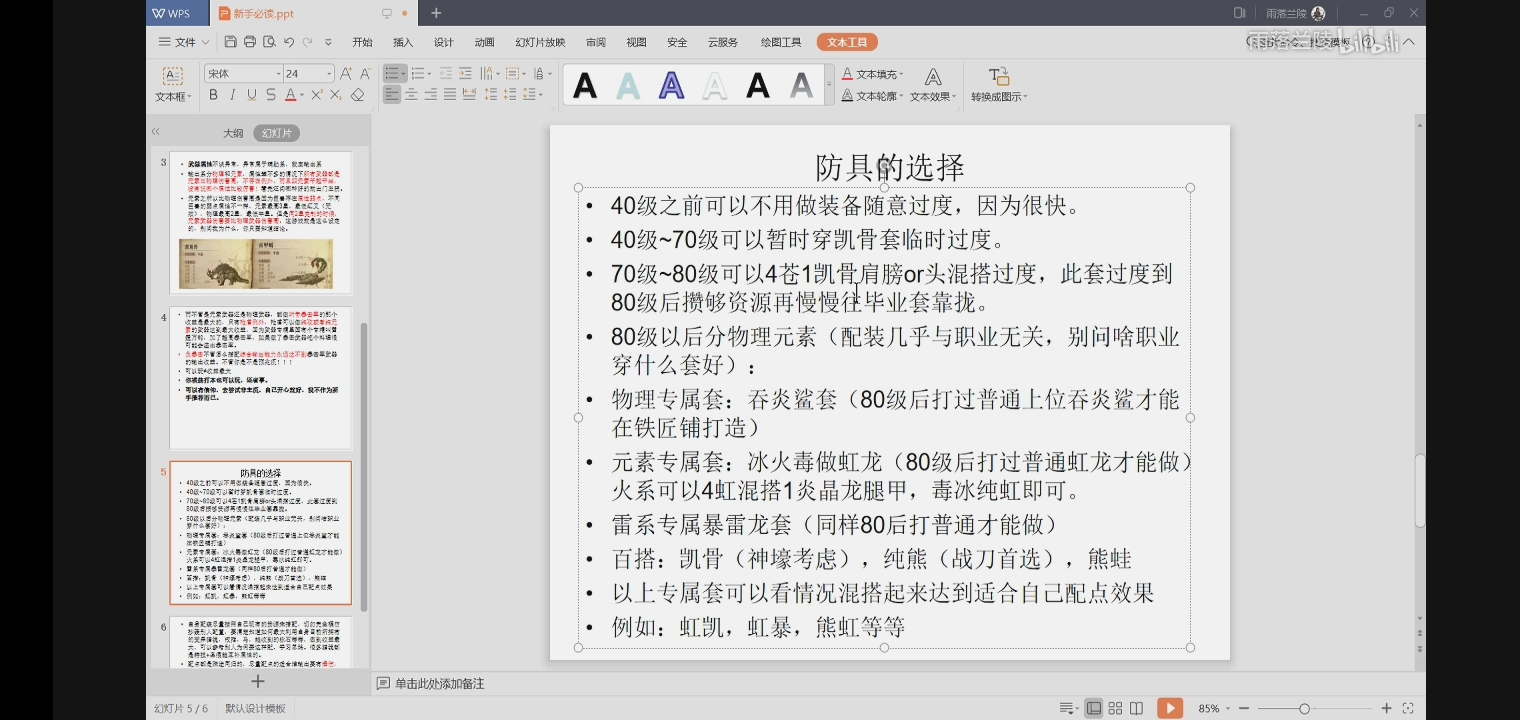Insert a text box (文本框)

tap(172, 85)
